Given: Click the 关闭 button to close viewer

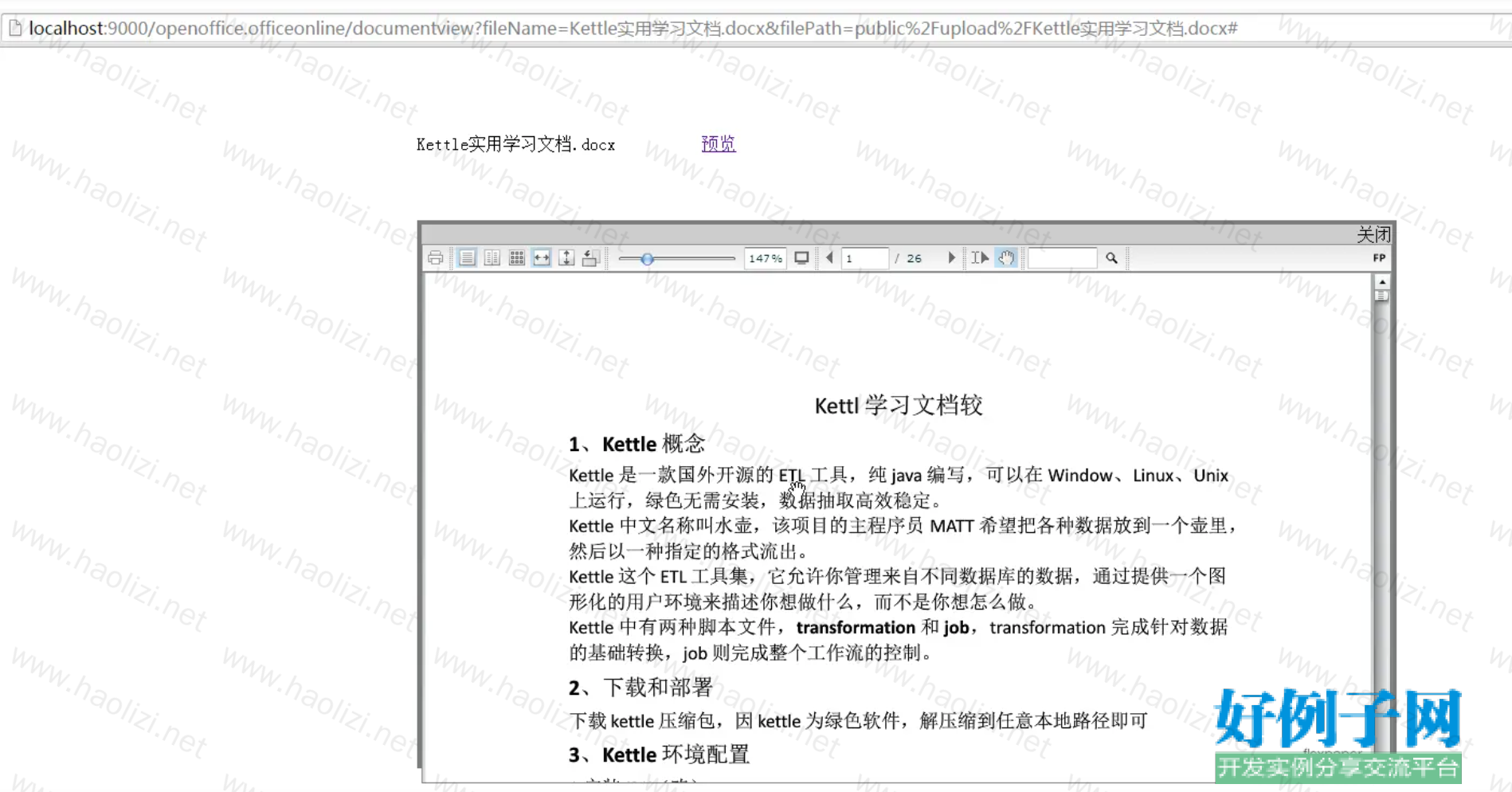Looking at the screenshot, I should 1373,234.
